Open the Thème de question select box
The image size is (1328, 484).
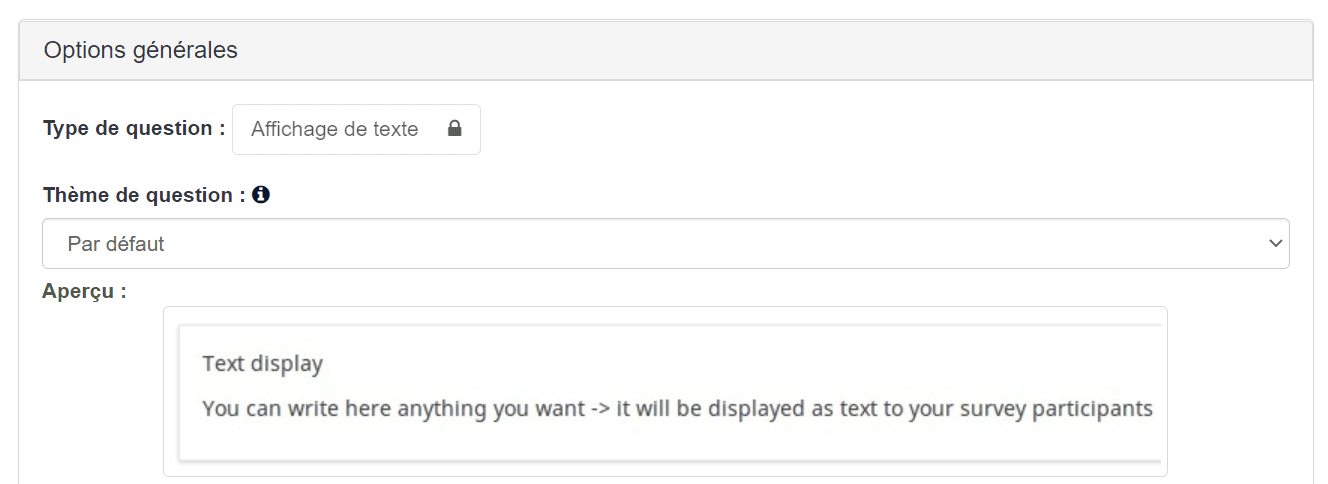[666, 244]
